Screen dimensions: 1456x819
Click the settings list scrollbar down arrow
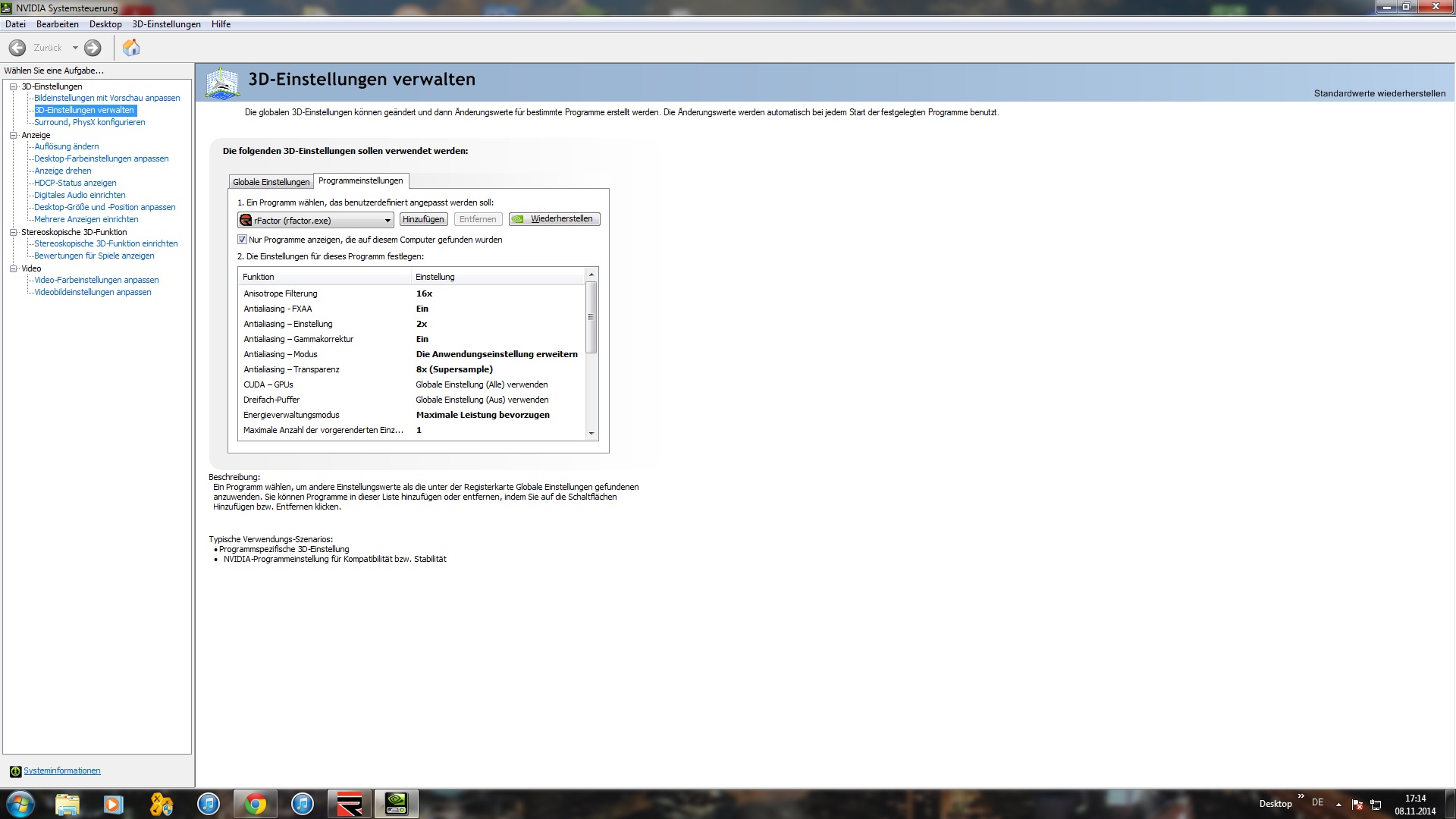pyautogui.click(x=591, y=434)
